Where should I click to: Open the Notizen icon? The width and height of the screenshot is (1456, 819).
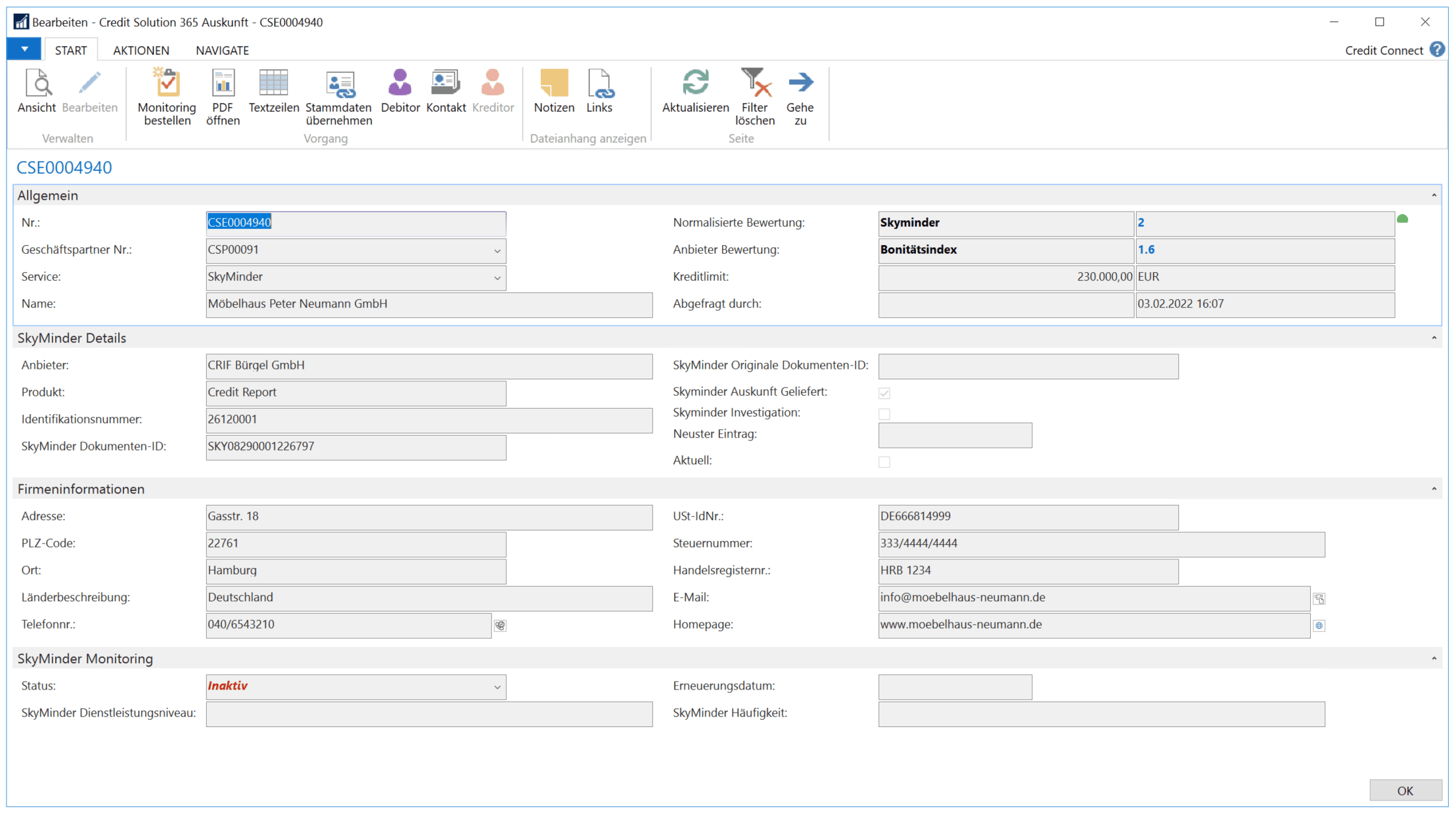(x=554, y=84)
